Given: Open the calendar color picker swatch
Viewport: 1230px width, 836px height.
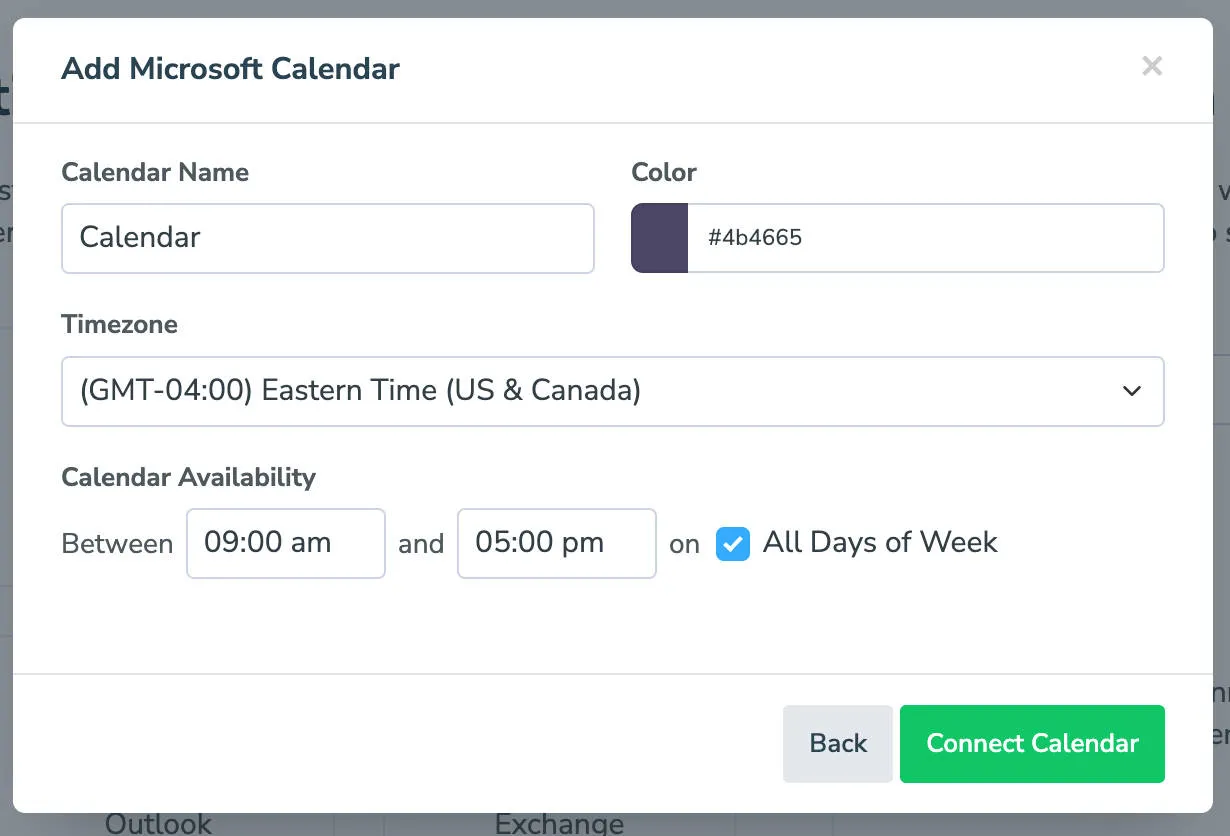Looking at the screenshot, I should tap(659, 238).
